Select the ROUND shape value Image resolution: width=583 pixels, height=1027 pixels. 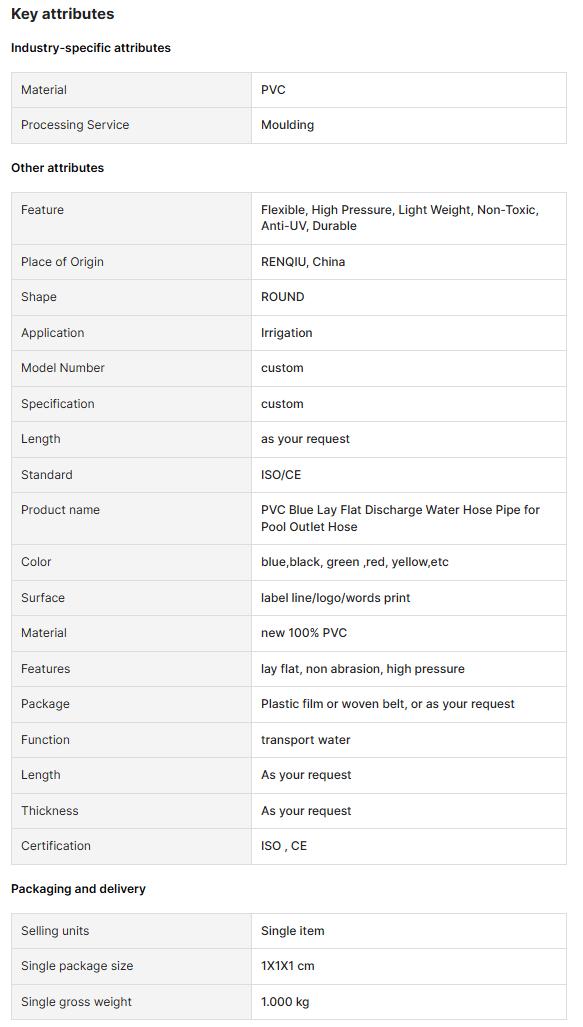pos(282,297)
